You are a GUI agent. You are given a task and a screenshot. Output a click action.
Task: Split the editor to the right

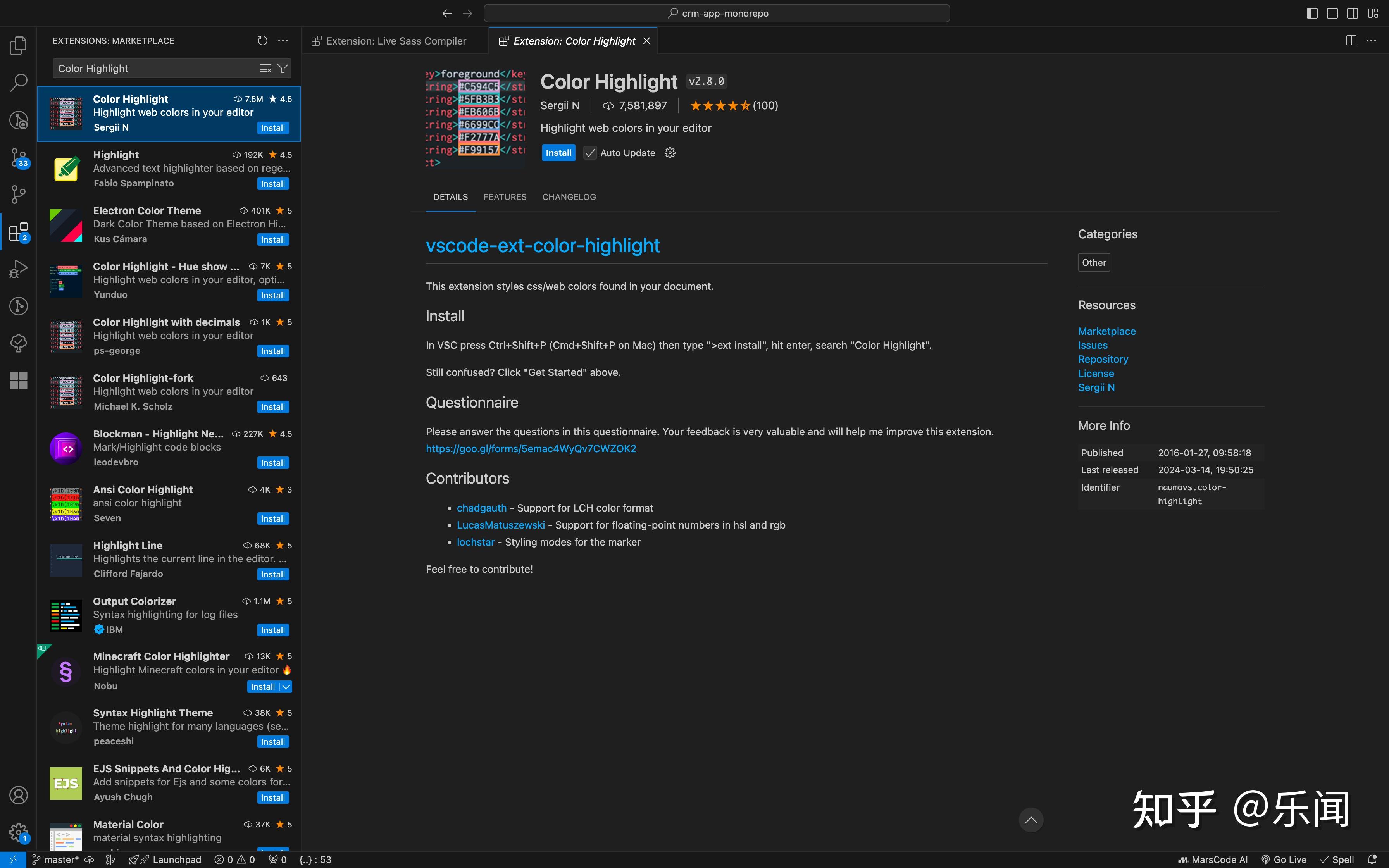point(1351,41)
